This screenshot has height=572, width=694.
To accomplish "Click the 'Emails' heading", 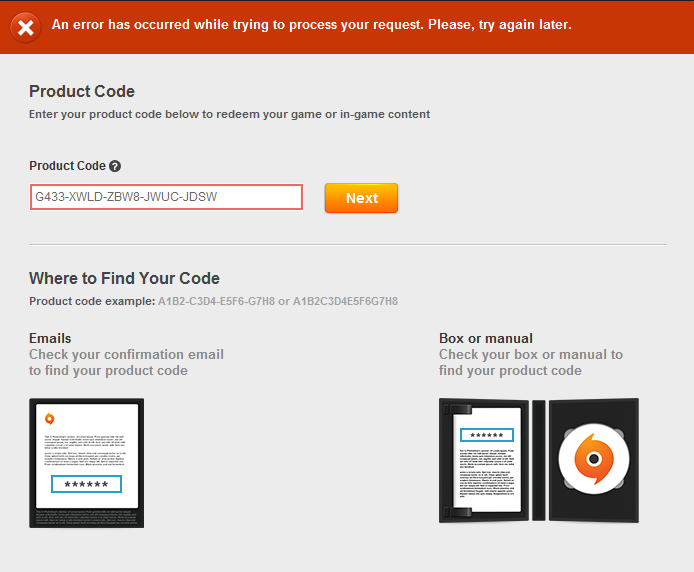I will (x=50, y=338).
